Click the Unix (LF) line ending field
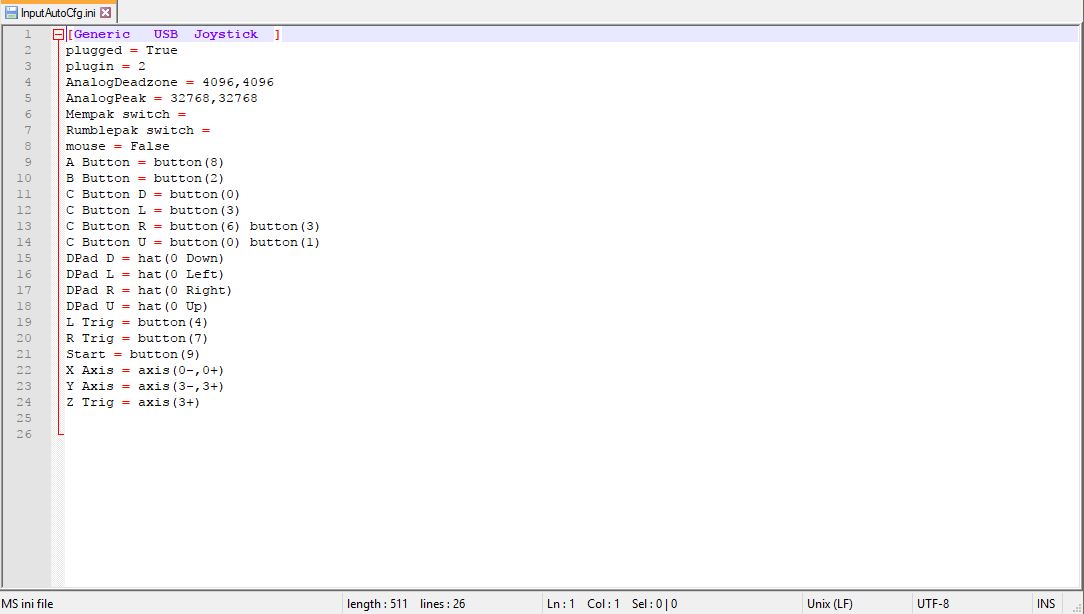Viewport: 1084px width, 614px height. point(830,603)
